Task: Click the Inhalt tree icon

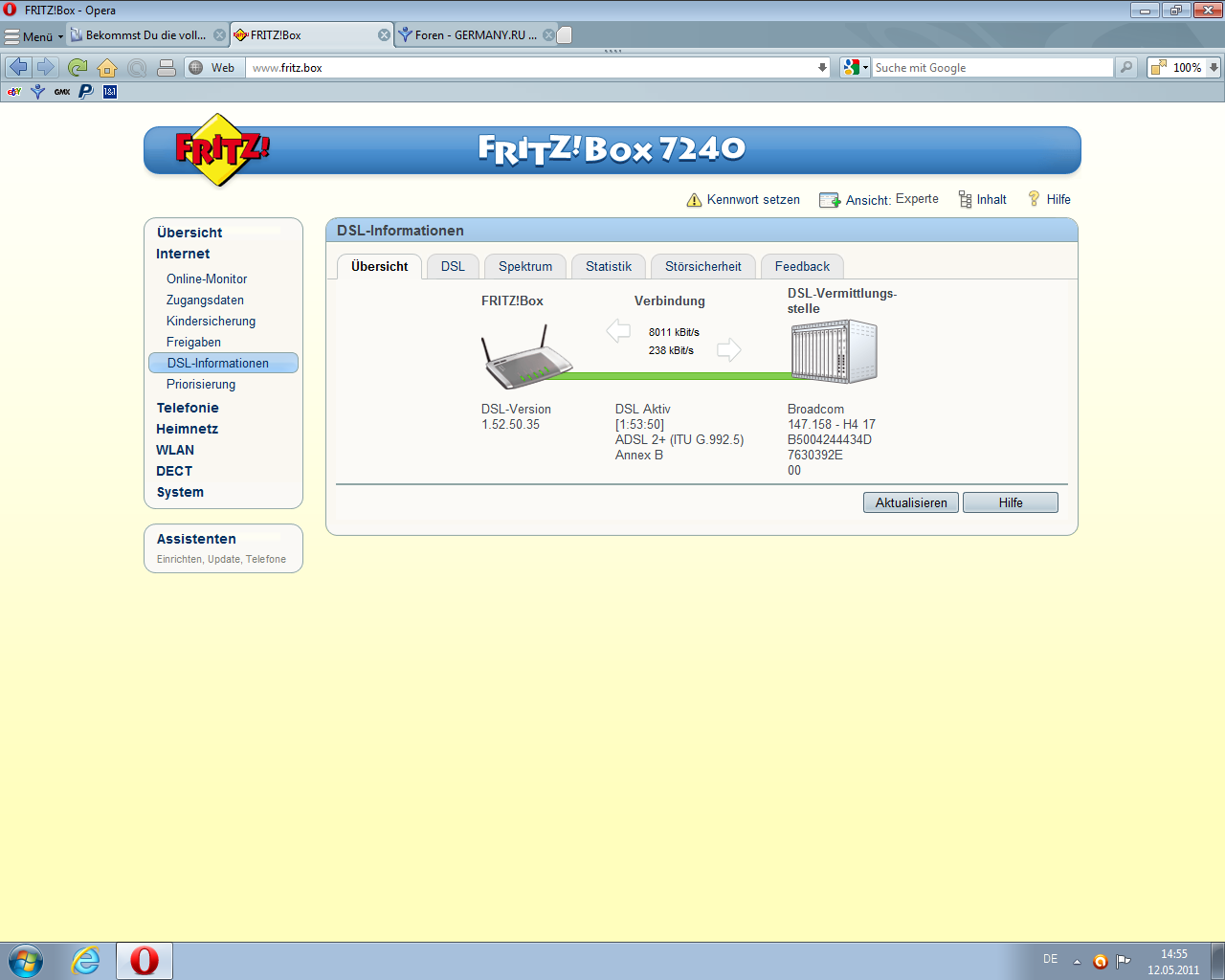Action: click(965, 199)
